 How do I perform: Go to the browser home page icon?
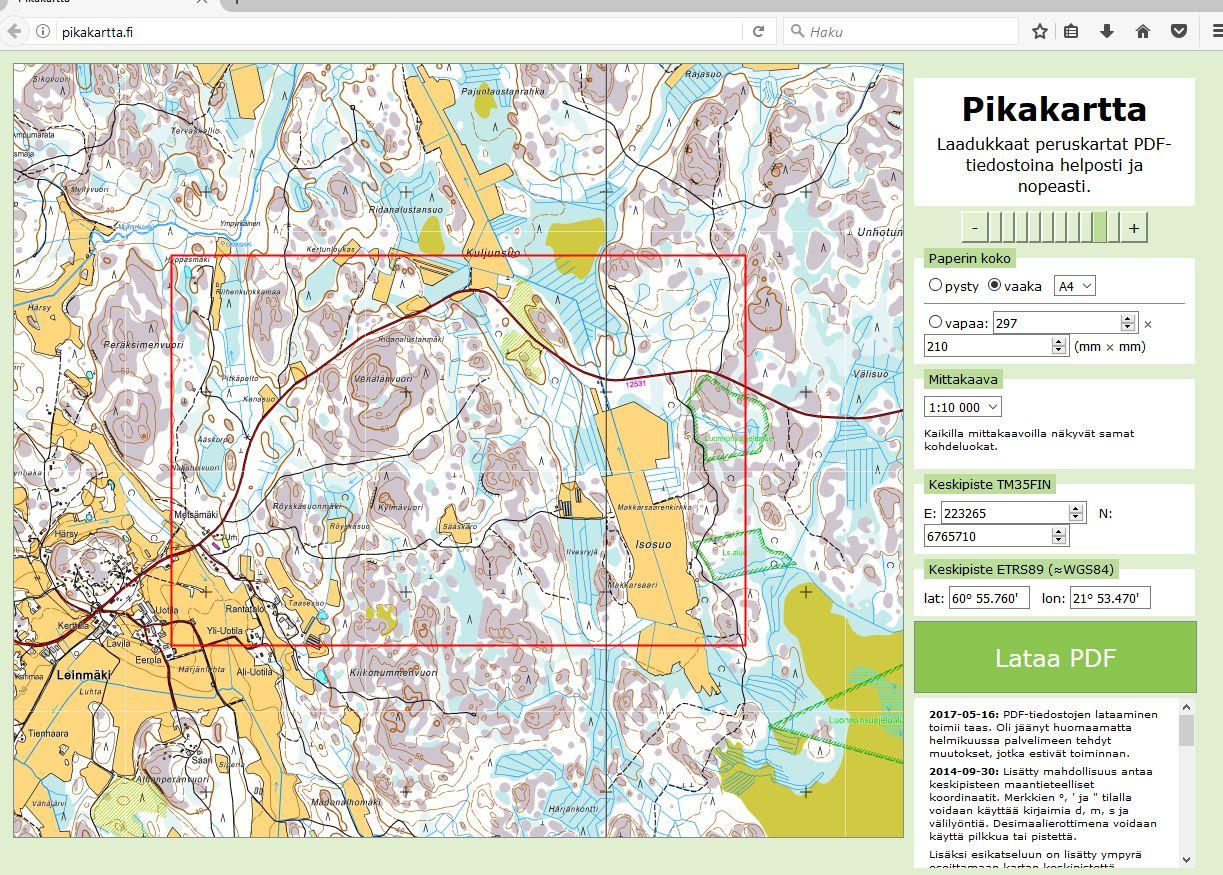click(x=1142, y=32)
